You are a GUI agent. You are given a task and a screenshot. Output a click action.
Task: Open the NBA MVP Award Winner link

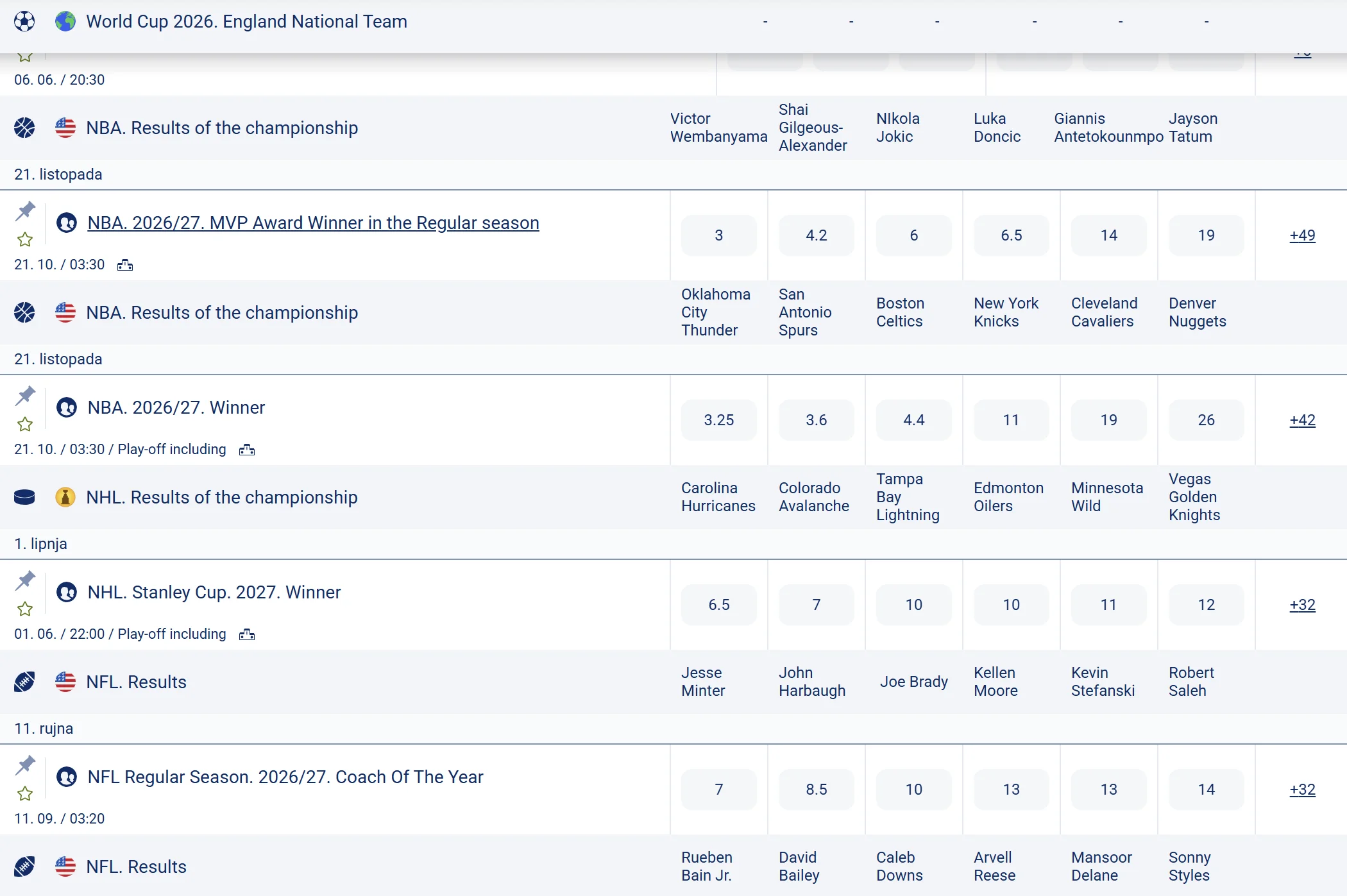313,223
